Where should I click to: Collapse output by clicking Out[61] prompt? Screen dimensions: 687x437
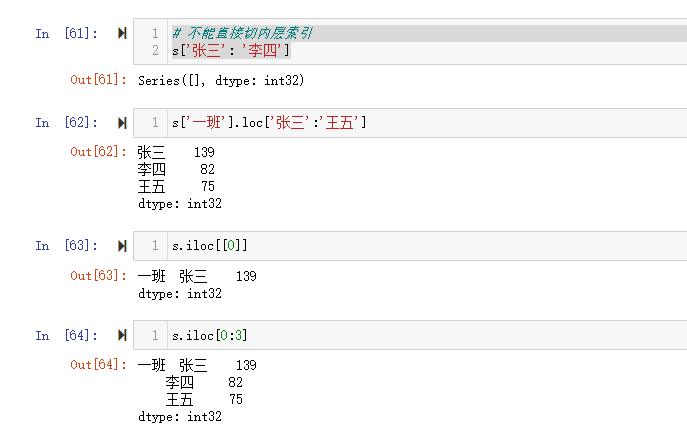pos(98,80)
